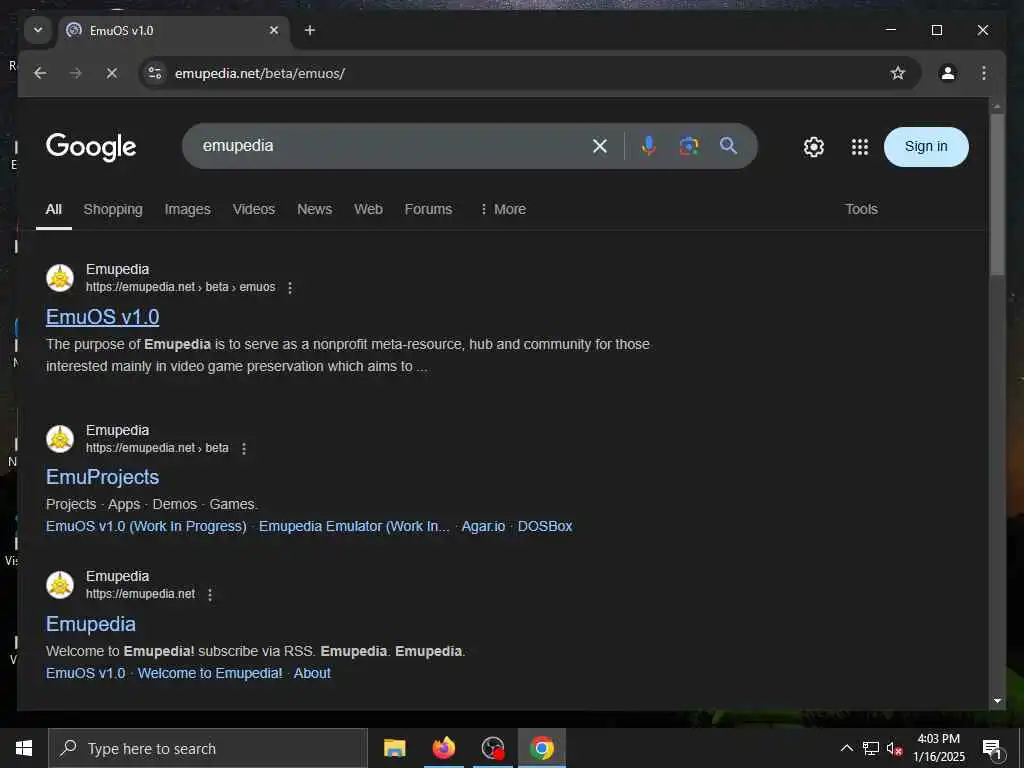Go back using the back arrow

coord(40,73)
